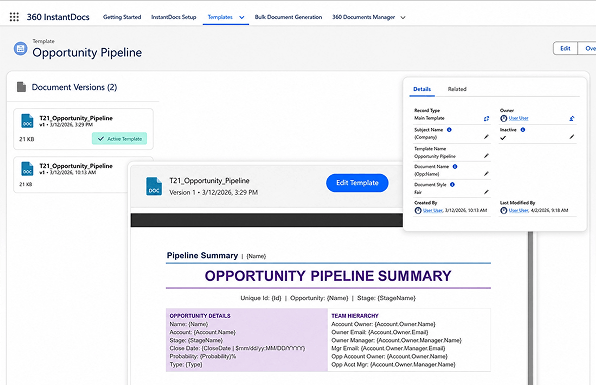The image size is (596, 385).
Task: Select the active T21_Opportunity_Pipeline version card
Action: click(x=84, y=129)
